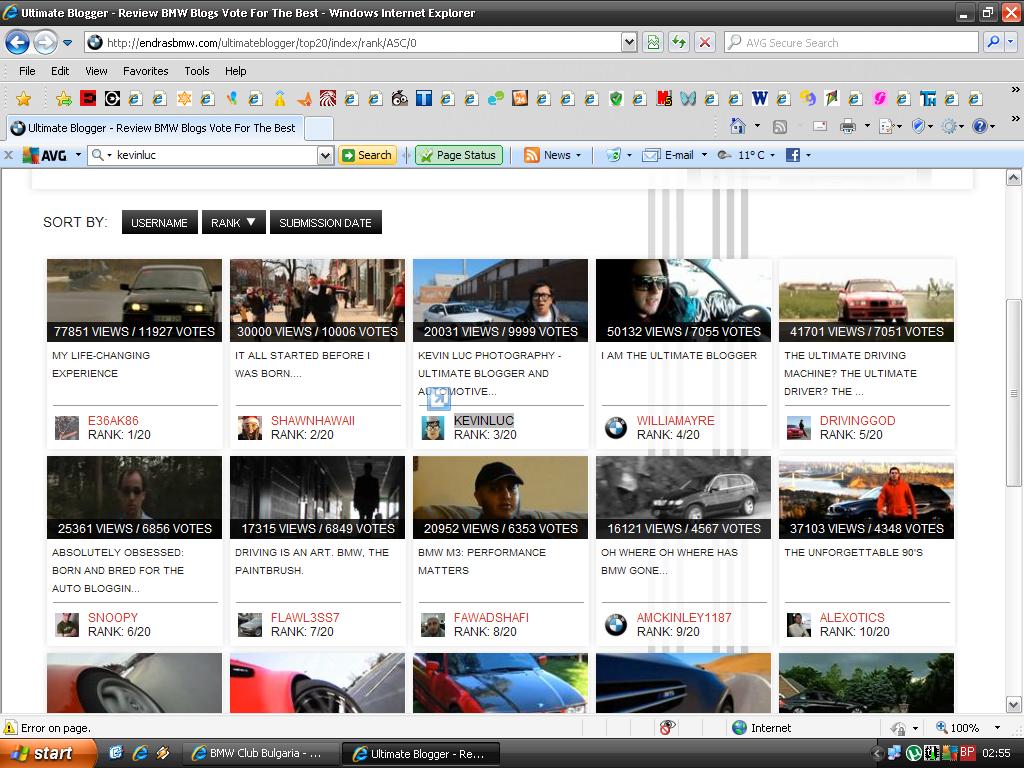Sort entries by SUBMISSION DATE

coord(325,223)
